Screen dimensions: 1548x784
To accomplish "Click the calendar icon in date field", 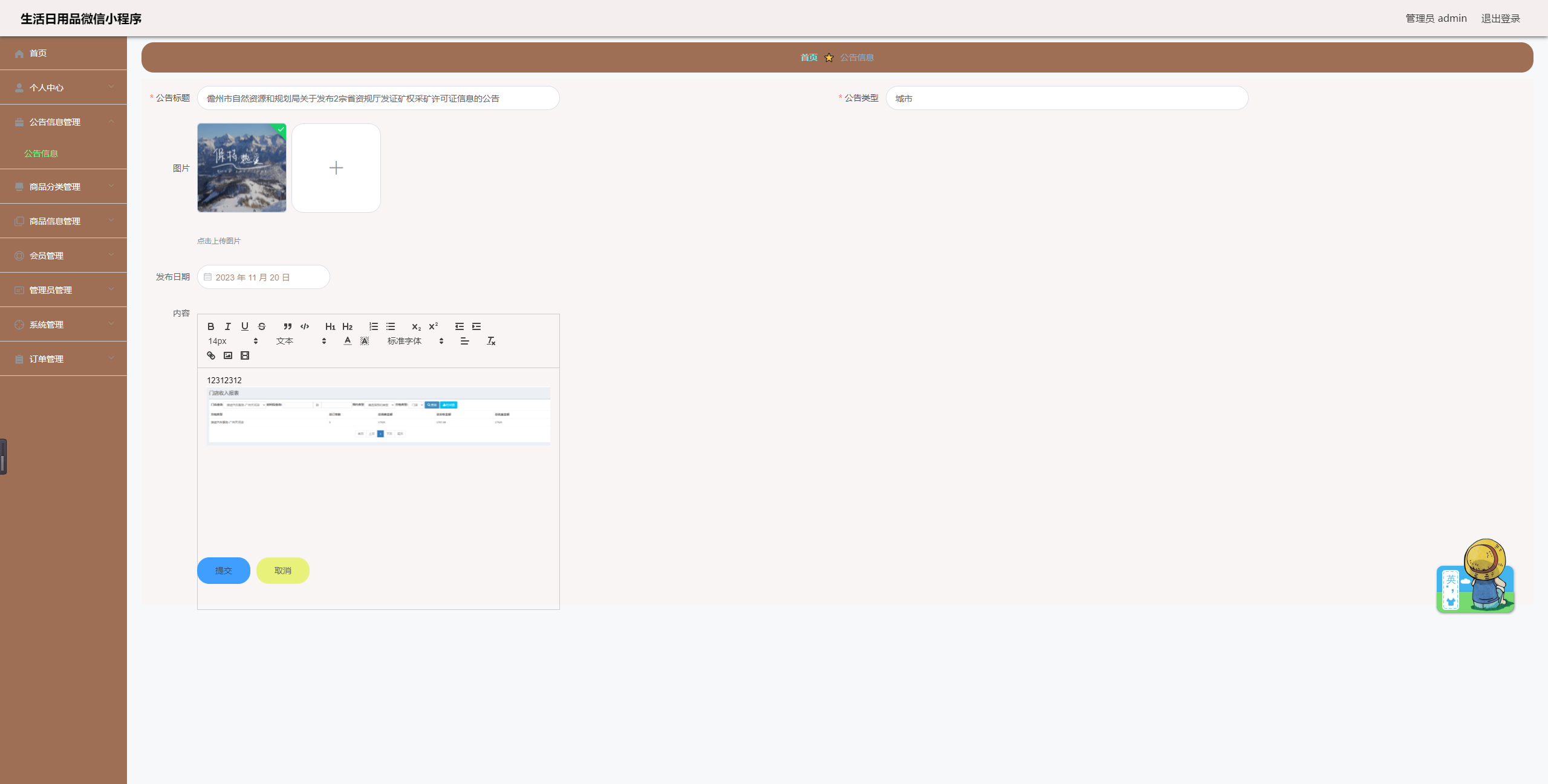I will point(207,277).
